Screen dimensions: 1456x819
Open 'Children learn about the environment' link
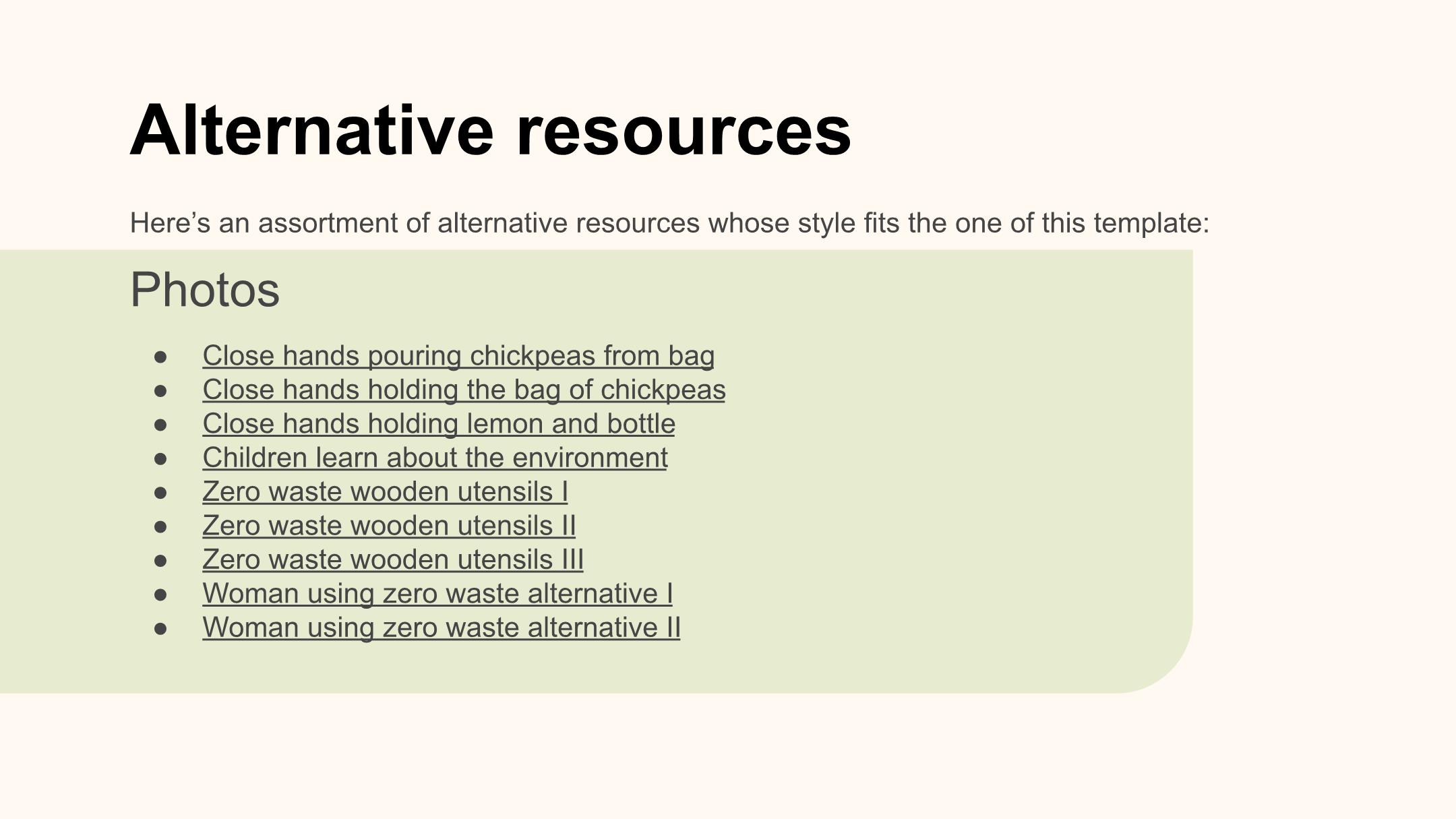(435, 458)
